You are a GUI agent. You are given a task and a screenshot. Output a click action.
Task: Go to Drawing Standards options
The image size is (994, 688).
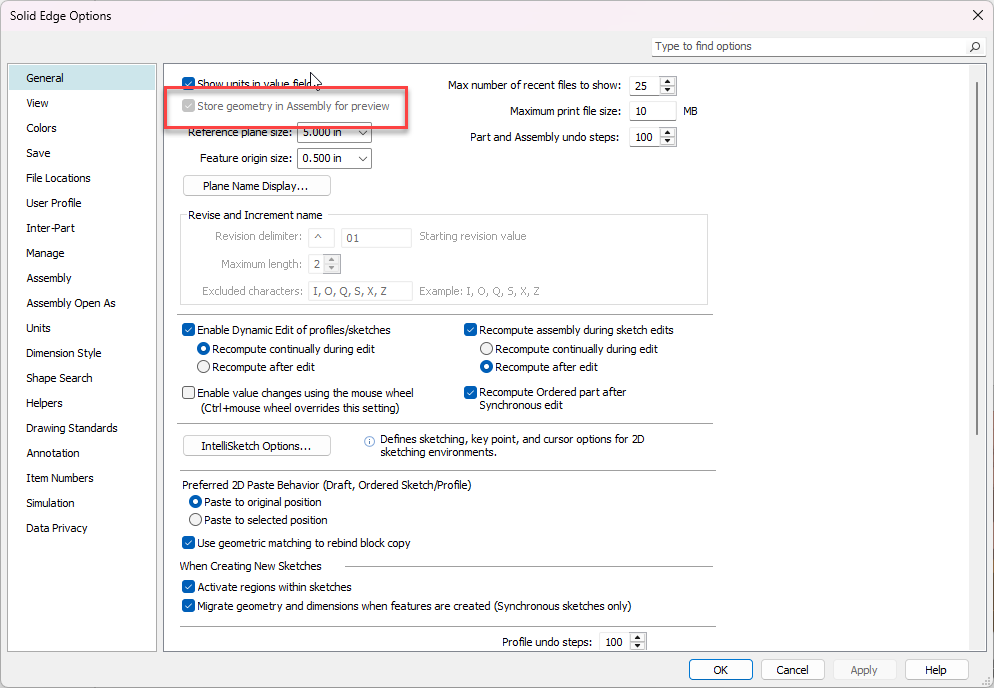[x=82, y=428]
